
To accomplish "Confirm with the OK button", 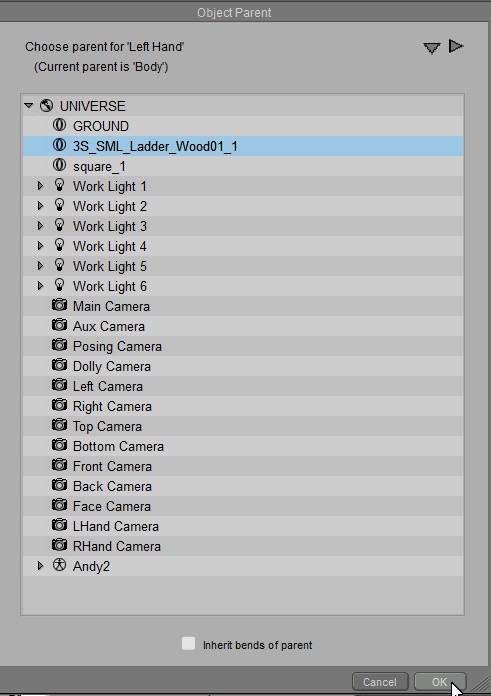I will click(440, 682).
